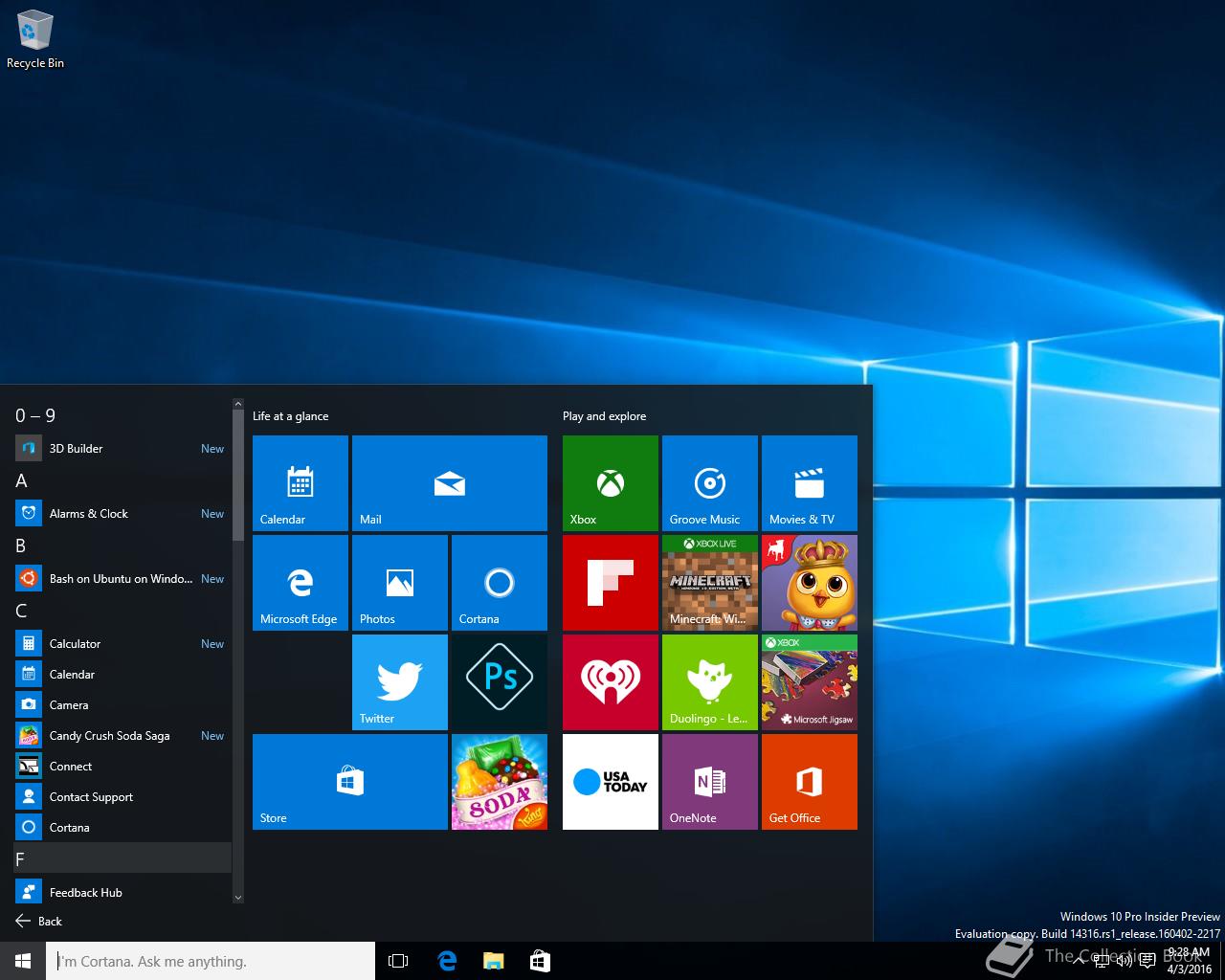
Task: Open the Duolingo tile
Action: tap(710, 682)
